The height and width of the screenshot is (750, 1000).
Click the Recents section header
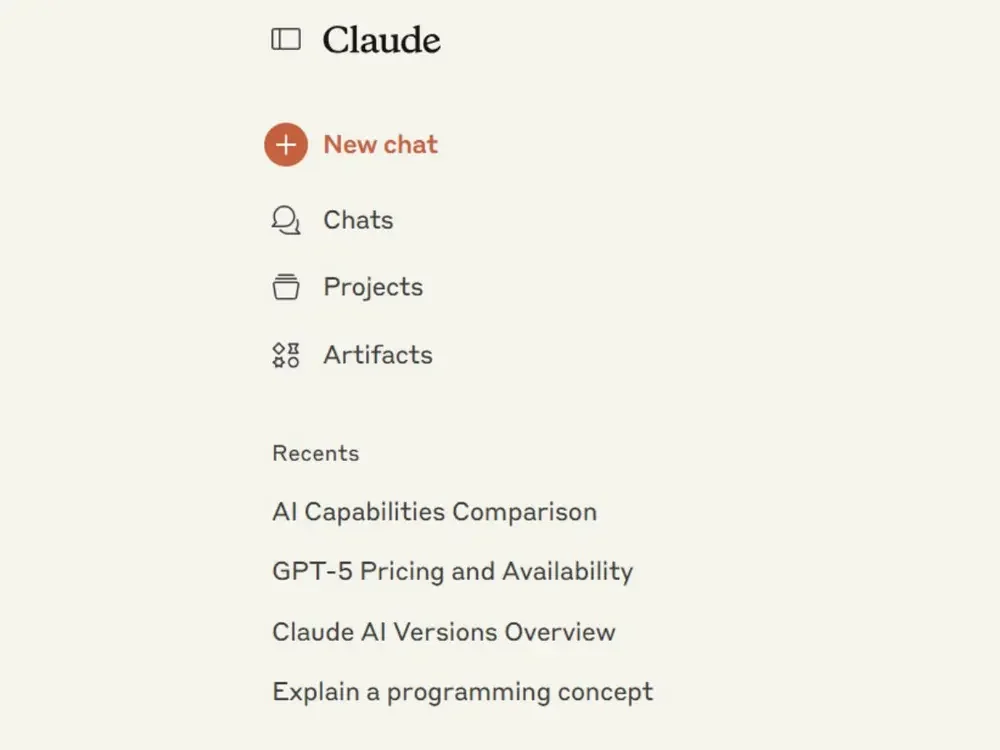coord(316,453)
